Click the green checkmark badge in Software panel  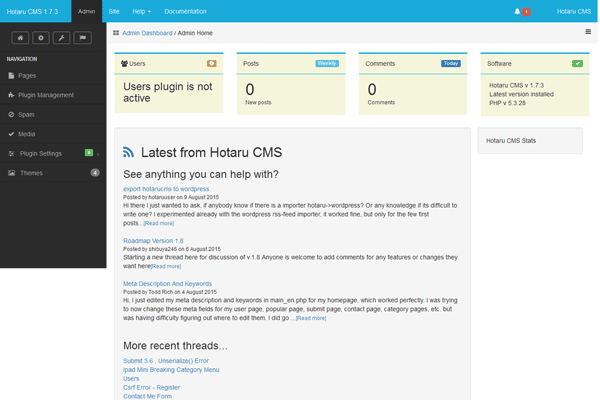[x=577, y=63]
